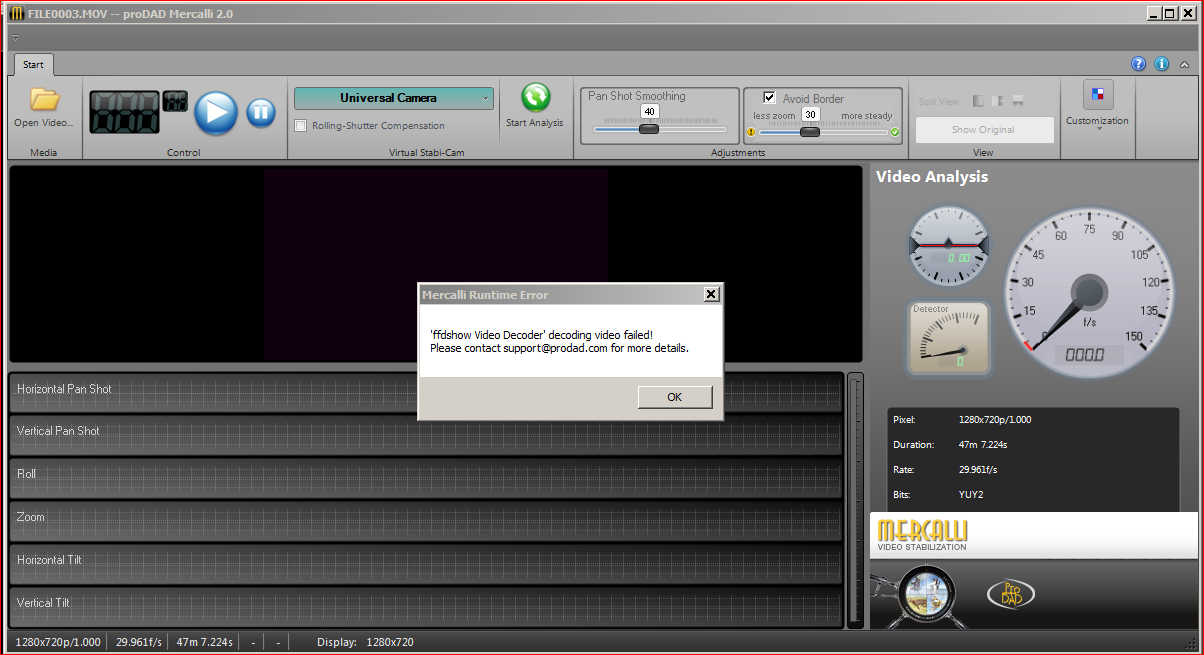Click the Customization icon
Screen dimensions: 1204x655
tap(1098, 95)
